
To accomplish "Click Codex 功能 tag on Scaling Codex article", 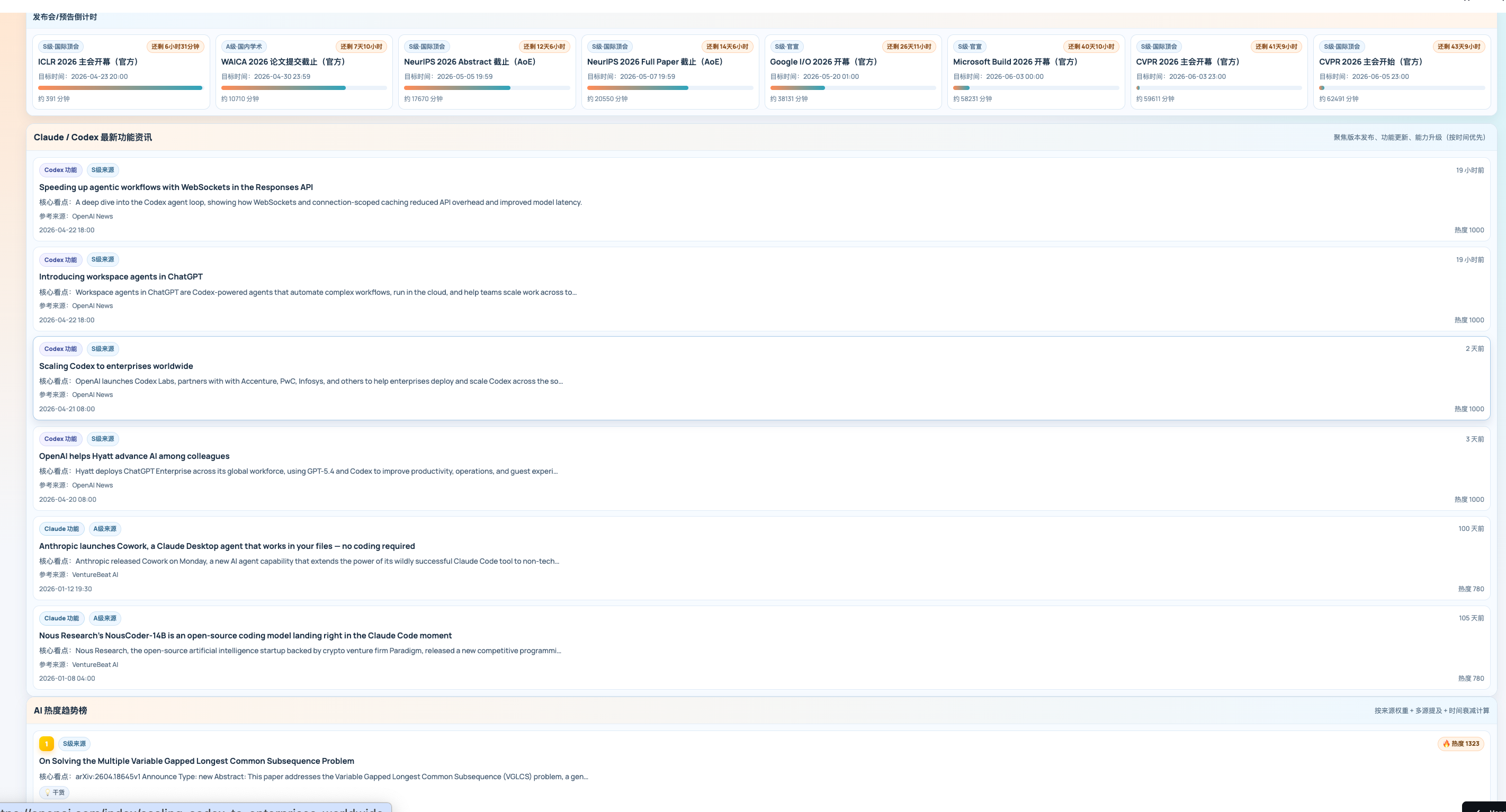I will coord(61,349).
